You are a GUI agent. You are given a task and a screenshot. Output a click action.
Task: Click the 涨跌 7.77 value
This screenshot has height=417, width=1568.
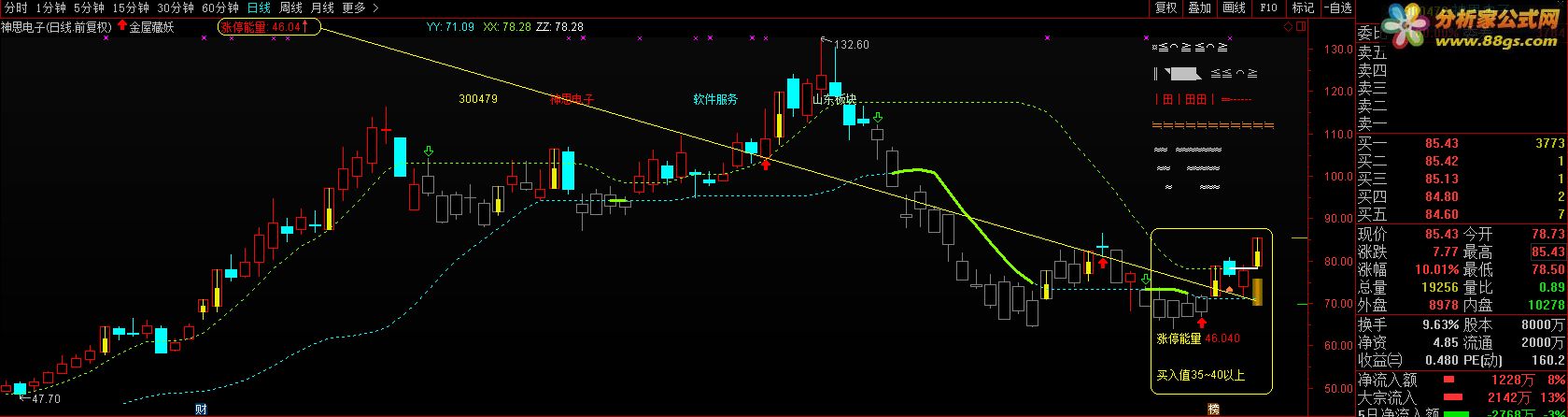(1446, 252)
